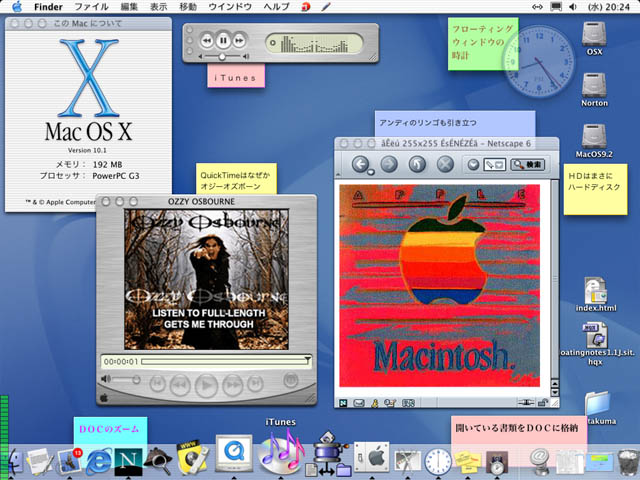Click the network arrows status icon in menu bar

point(537,7)
